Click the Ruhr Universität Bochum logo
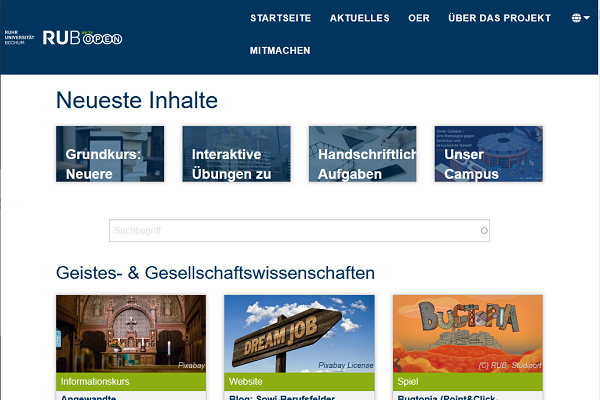The height and width of the screenshot is (400, 600). pos(20,38)
